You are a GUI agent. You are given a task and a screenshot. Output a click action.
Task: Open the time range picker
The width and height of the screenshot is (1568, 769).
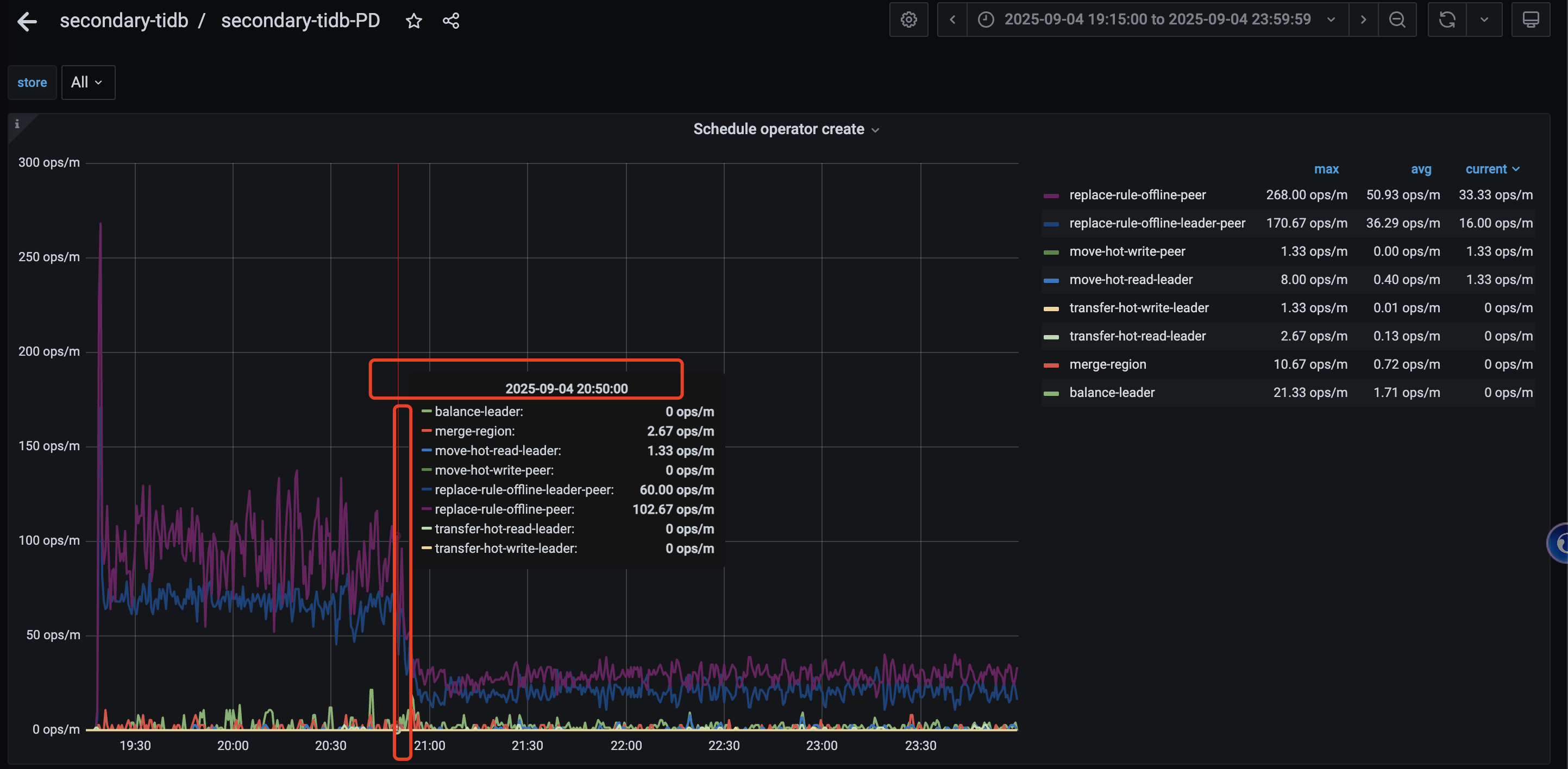tap(1157, 20)
